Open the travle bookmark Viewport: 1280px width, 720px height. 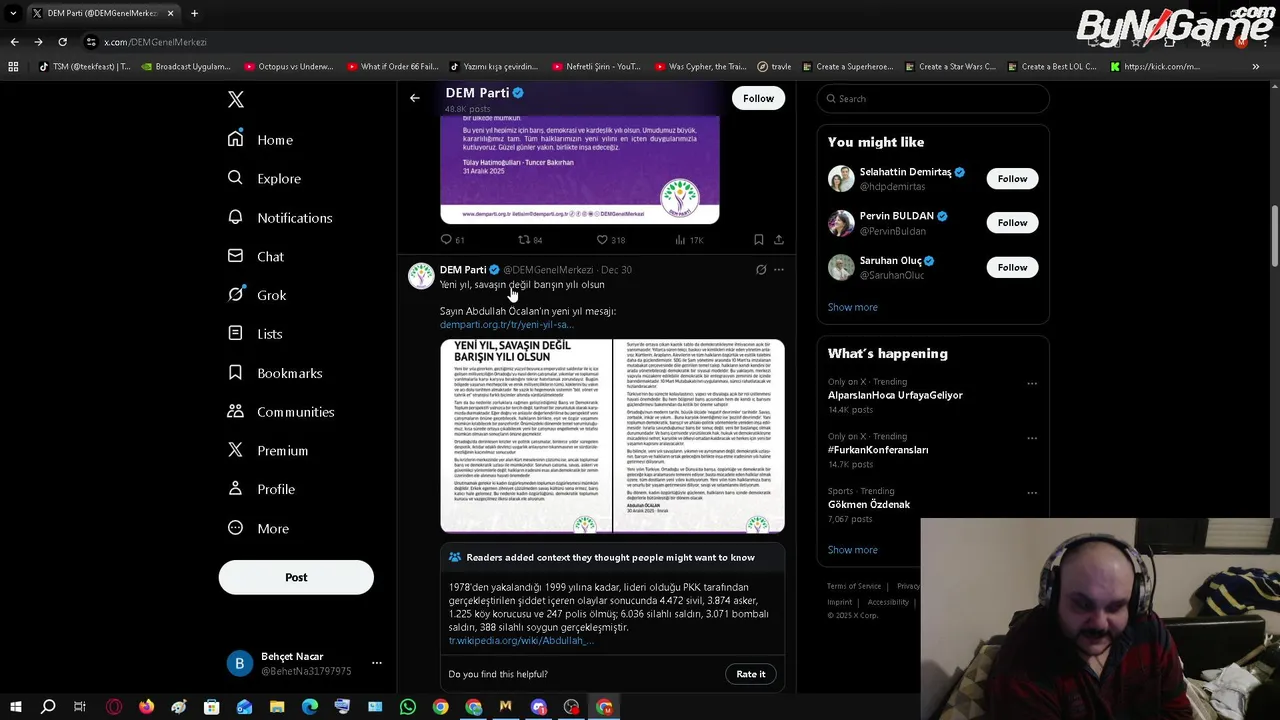(774, 67)
